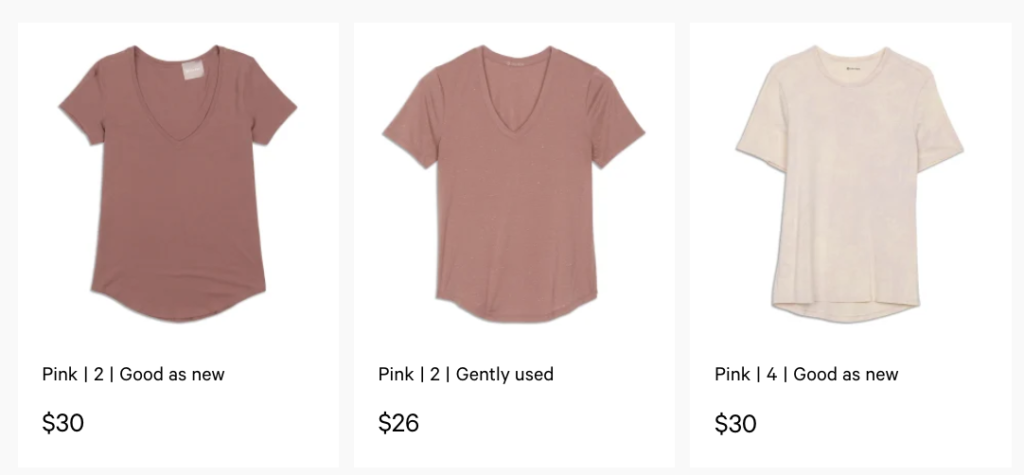
Task: Select the $26 price label
Action: coord(398,423)
